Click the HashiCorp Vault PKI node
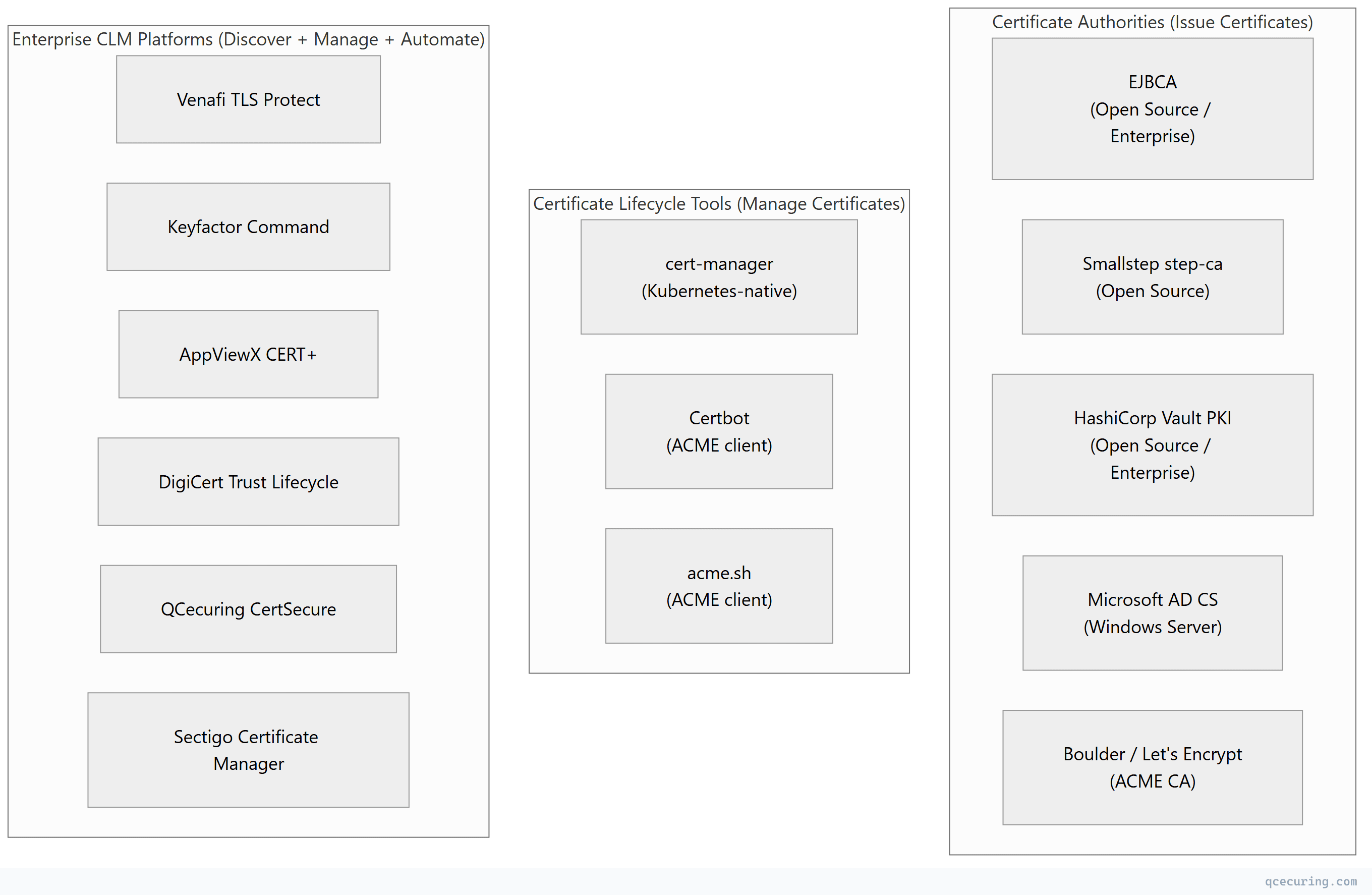This screenshot has height=895, width=1372. tap(1153, 445)
